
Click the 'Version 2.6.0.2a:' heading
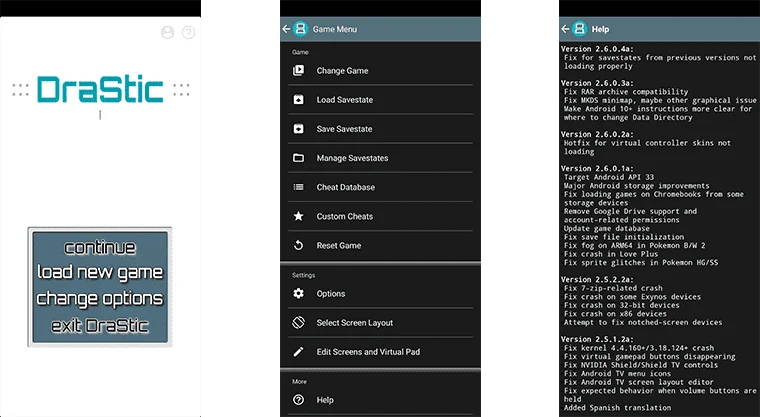coord(597,134)
